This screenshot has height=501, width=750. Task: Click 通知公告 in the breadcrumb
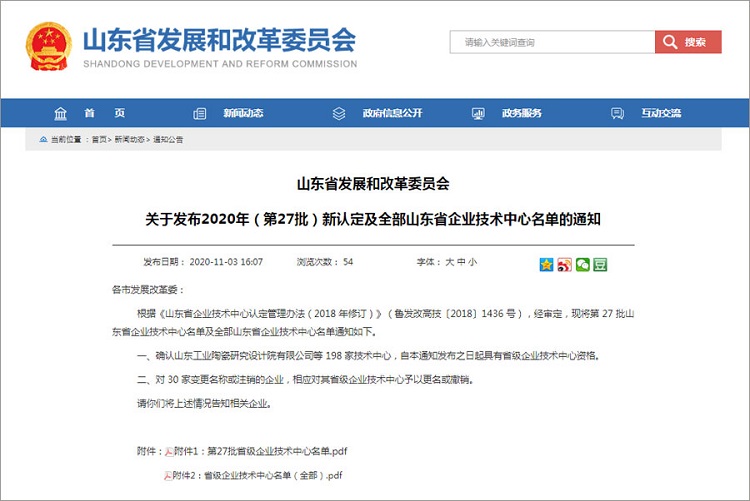coord(167,140)
